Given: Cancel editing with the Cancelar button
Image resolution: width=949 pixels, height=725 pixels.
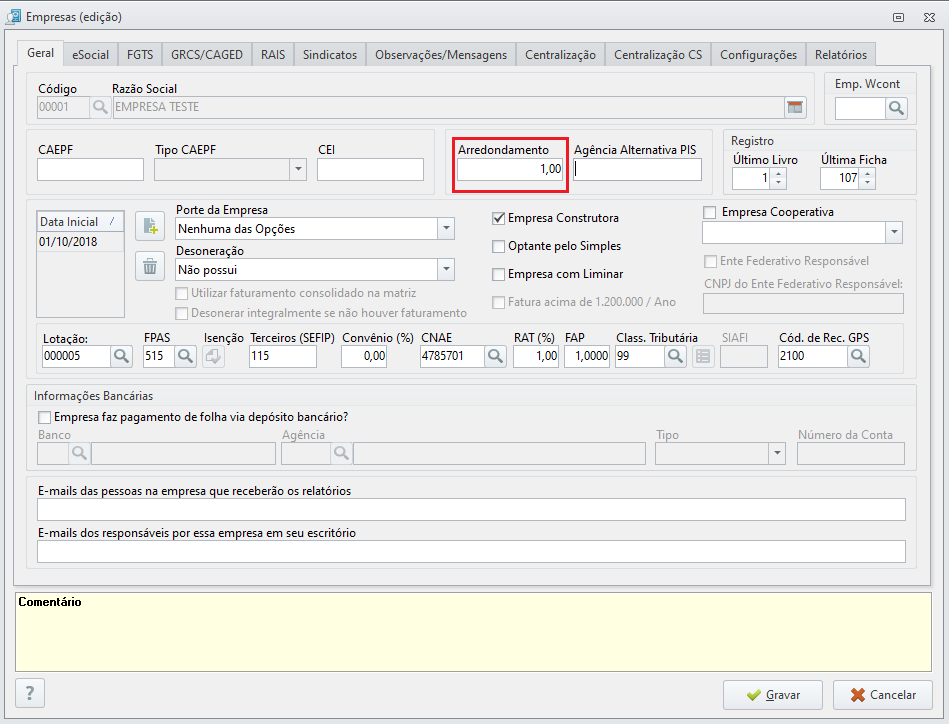Looking at the screenshot, I should 883,695.
